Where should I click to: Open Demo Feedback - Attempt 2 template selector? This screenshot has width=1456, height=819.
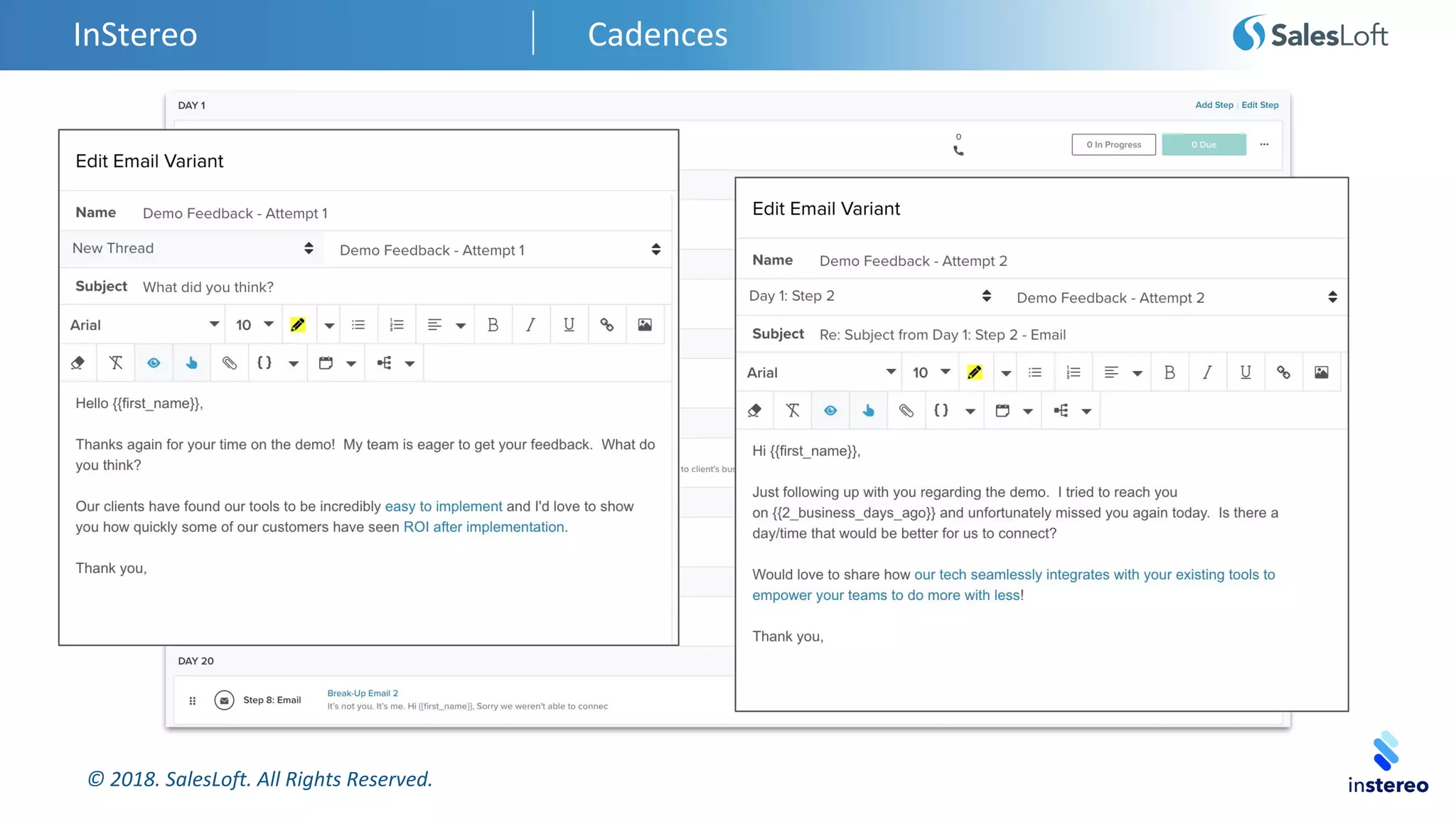coord(1177,298)
